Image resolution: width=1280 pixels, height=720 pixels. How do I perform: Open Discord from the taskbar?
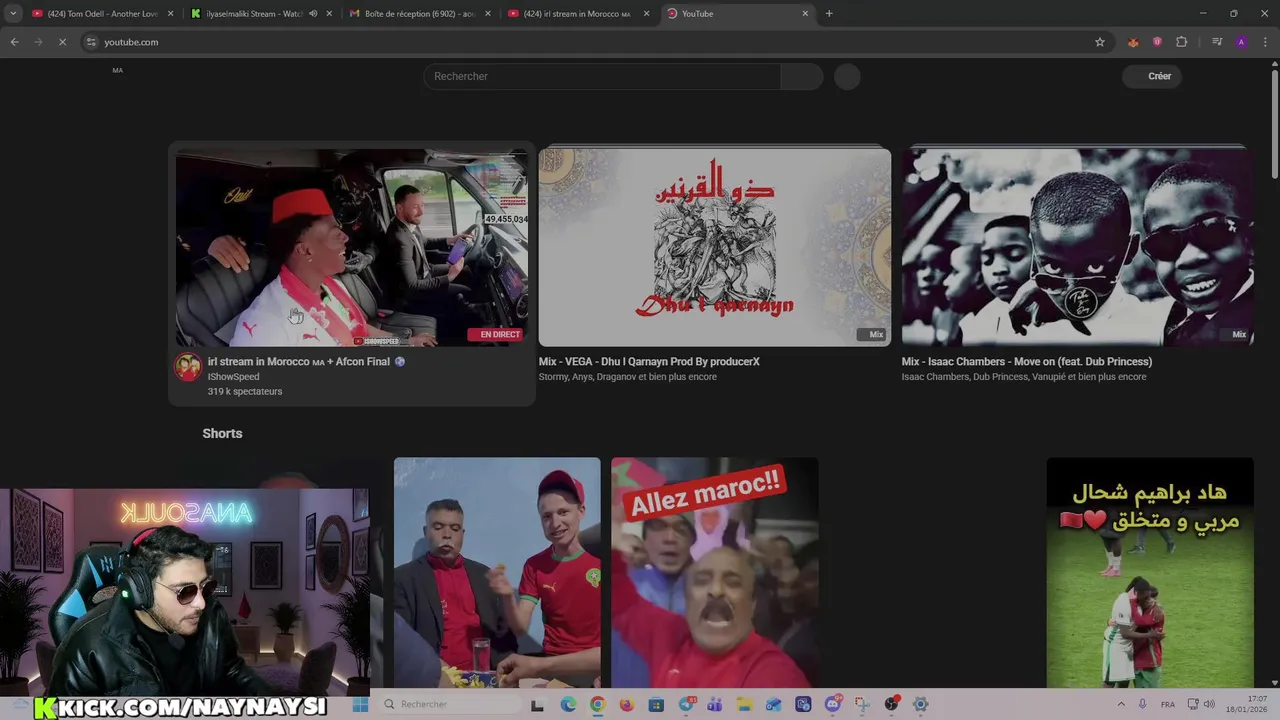coord(833,704)
